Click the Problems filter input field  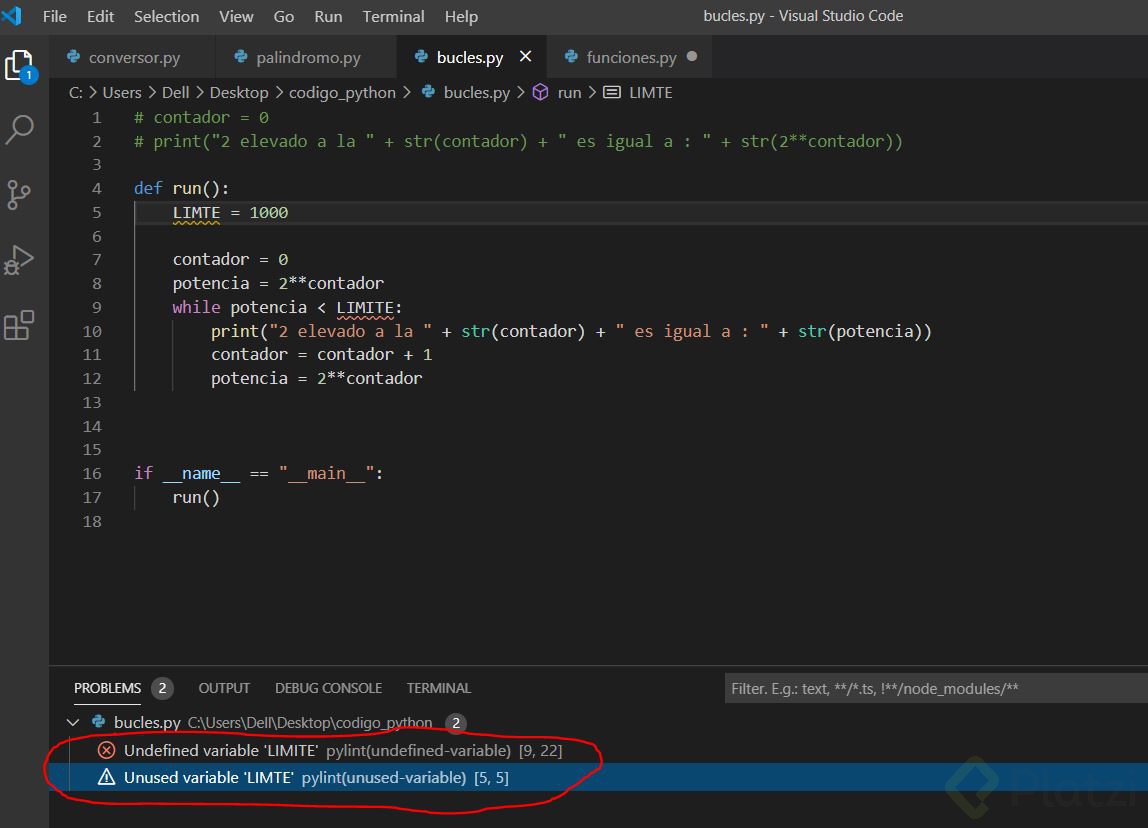[x=936, y=688]
